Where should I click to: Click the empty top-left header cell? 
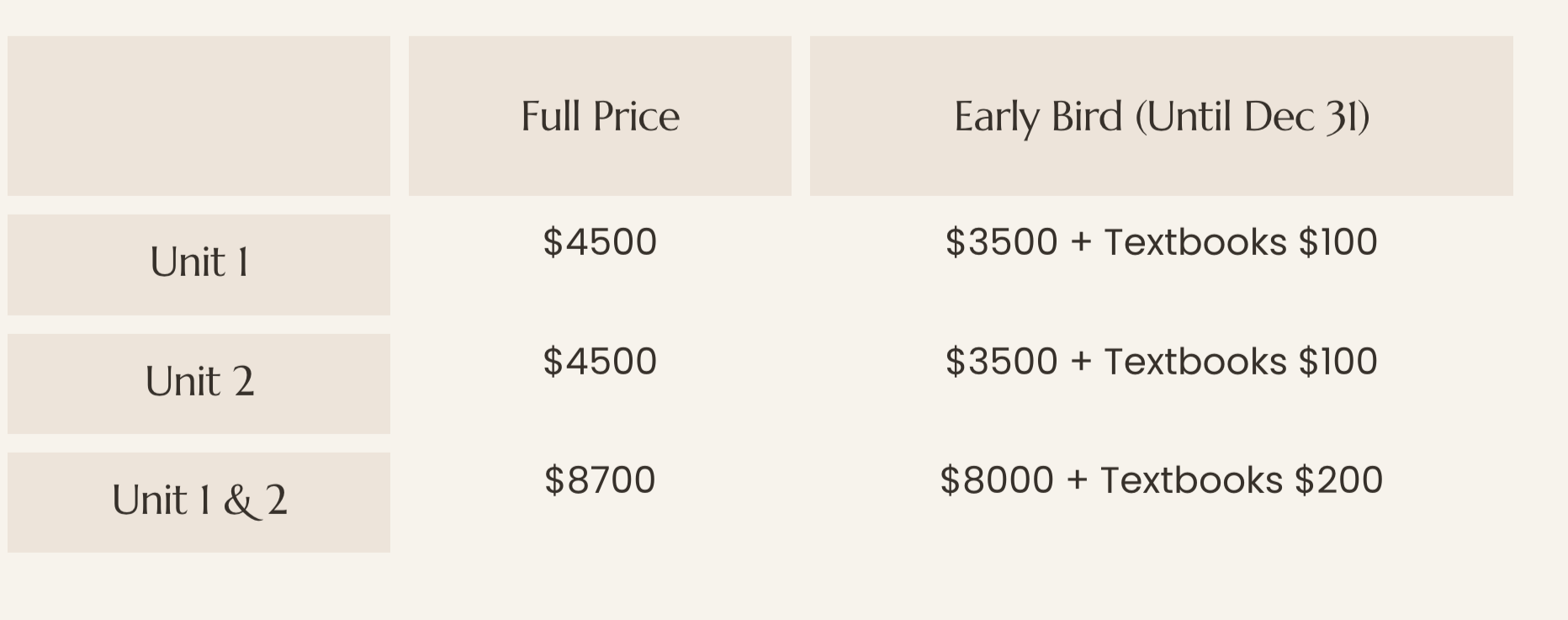pos(199,116)
